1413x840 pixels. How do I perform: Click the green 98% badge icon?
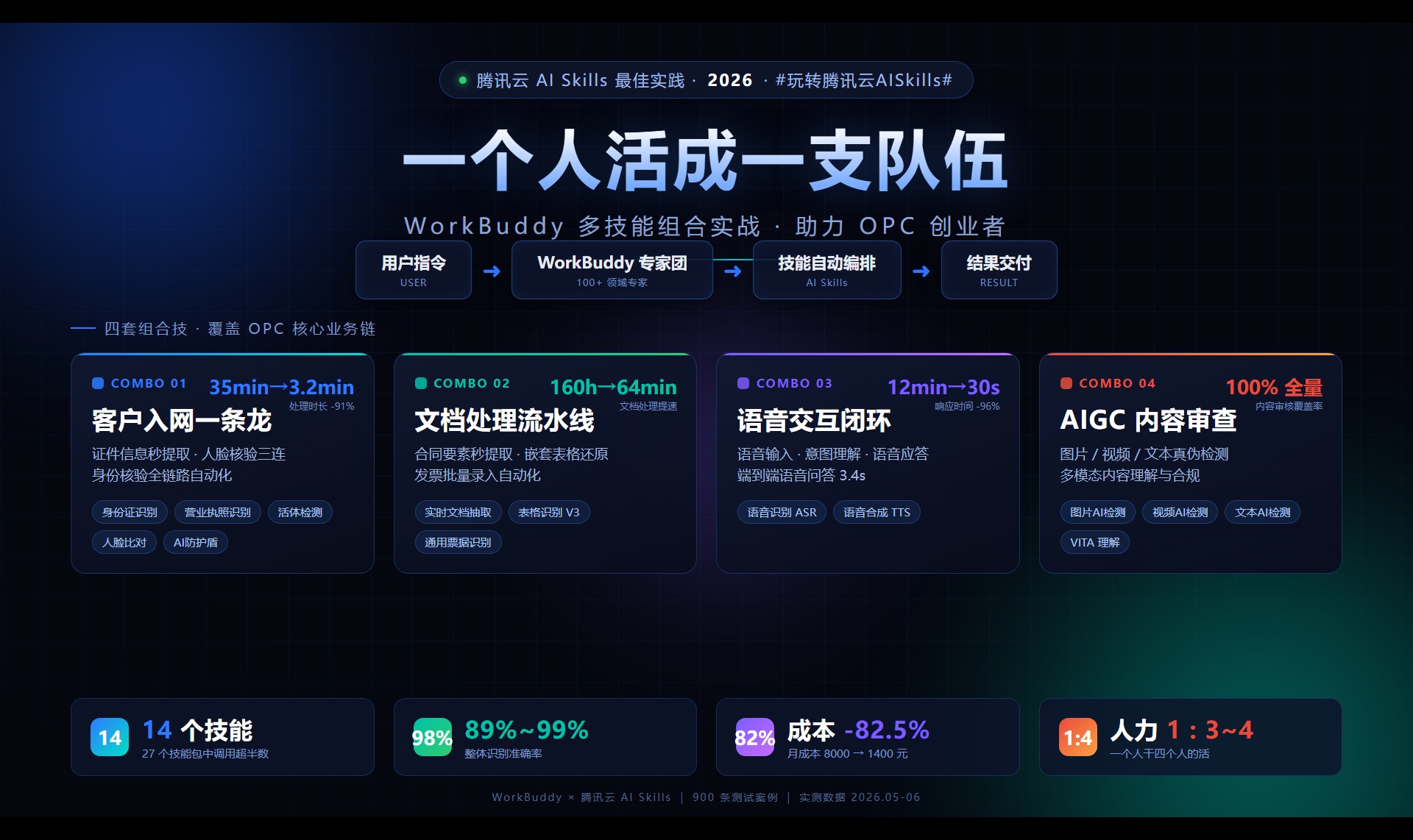(x=432, y=737)
